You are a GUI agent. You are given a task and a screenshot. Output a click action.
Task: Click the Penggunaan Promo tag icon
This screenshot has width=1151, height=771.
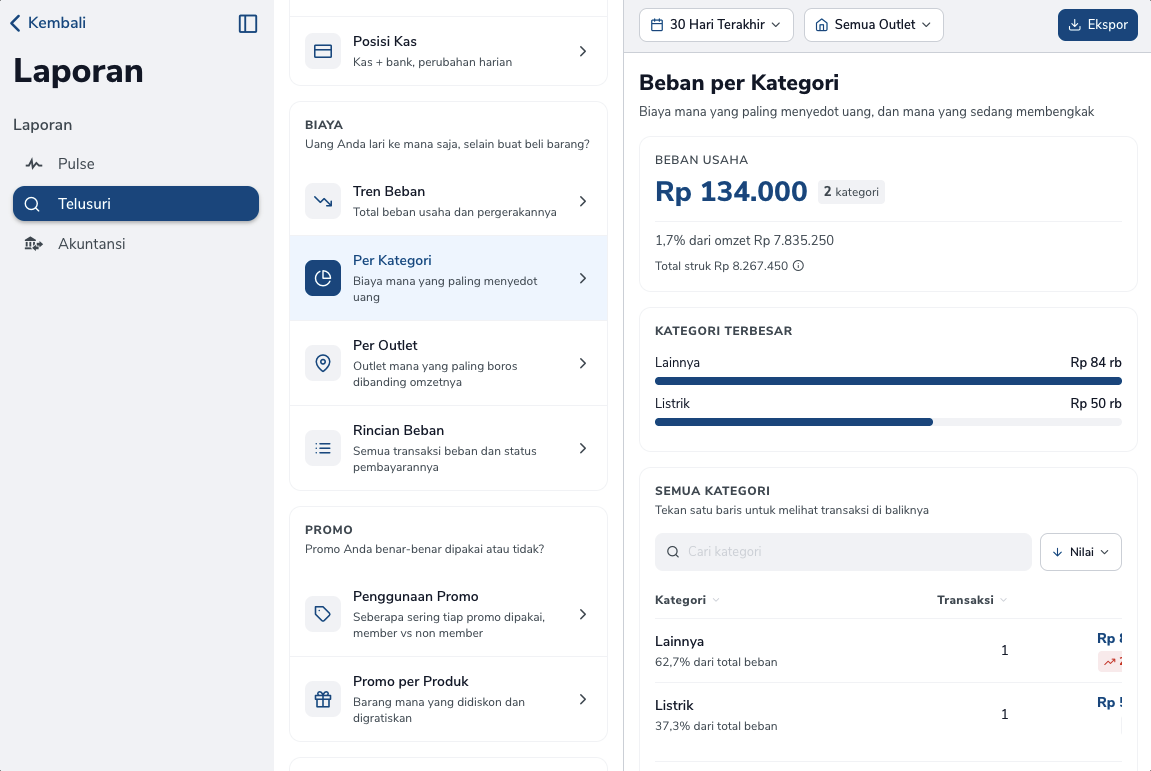pyautogui.click(x=323, y=615)
